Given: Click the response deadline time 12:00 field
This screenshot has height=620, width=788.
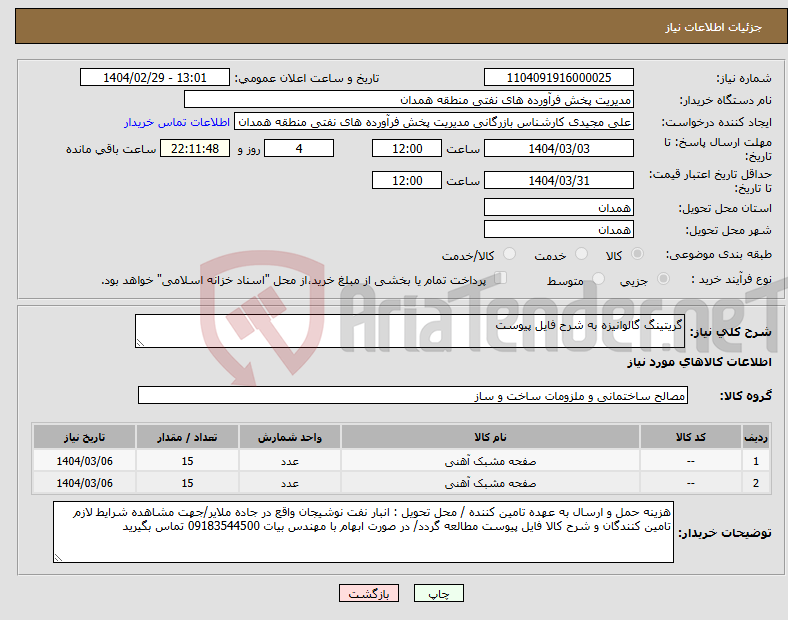Looking at the screenshot, I should click(407, 149).
